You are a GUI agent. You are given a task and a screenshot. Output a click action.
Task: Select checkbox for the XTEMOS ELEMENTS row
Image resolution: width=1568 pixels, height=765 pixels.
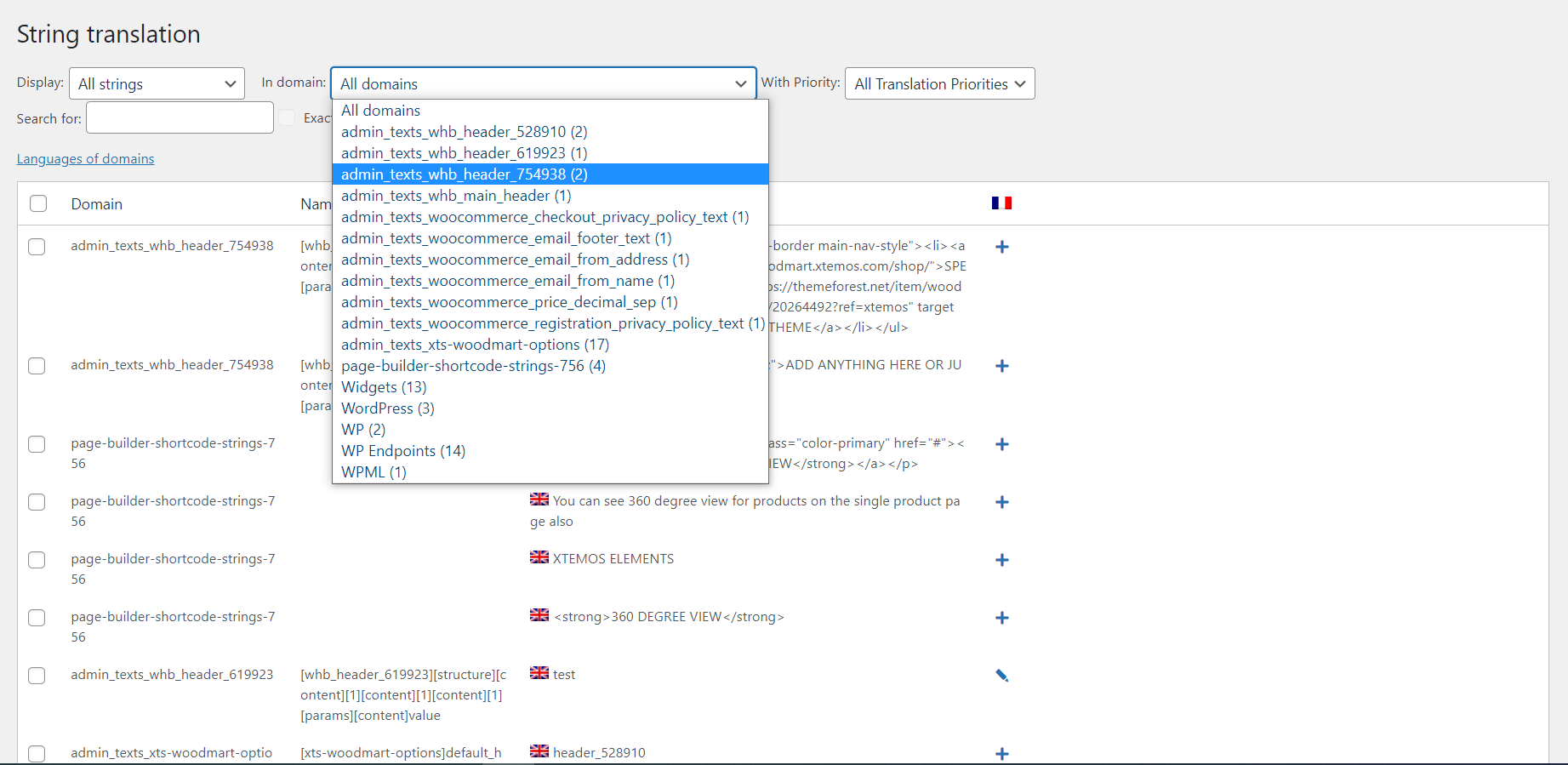37,560
